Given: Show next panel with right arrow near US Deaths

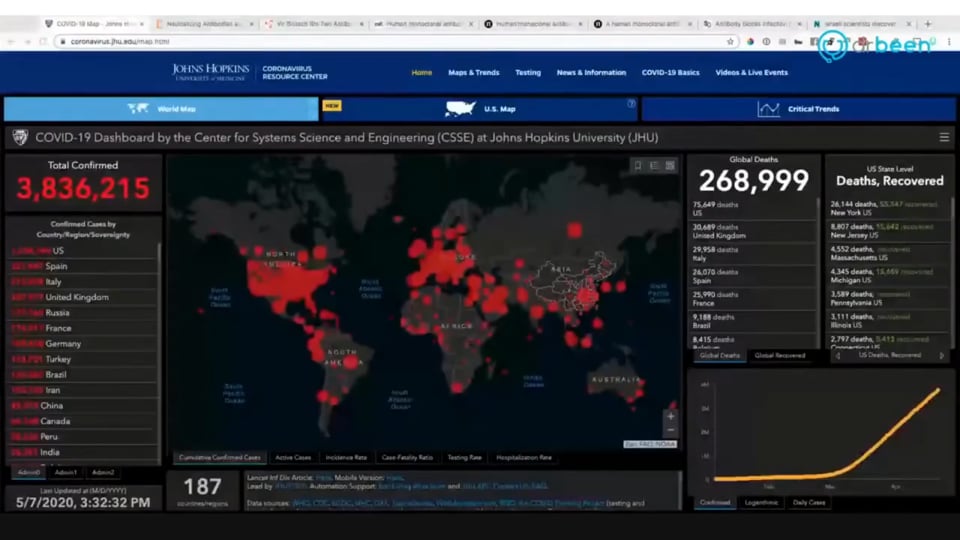Looking at the screenshot, I should (x=942, y=356).
